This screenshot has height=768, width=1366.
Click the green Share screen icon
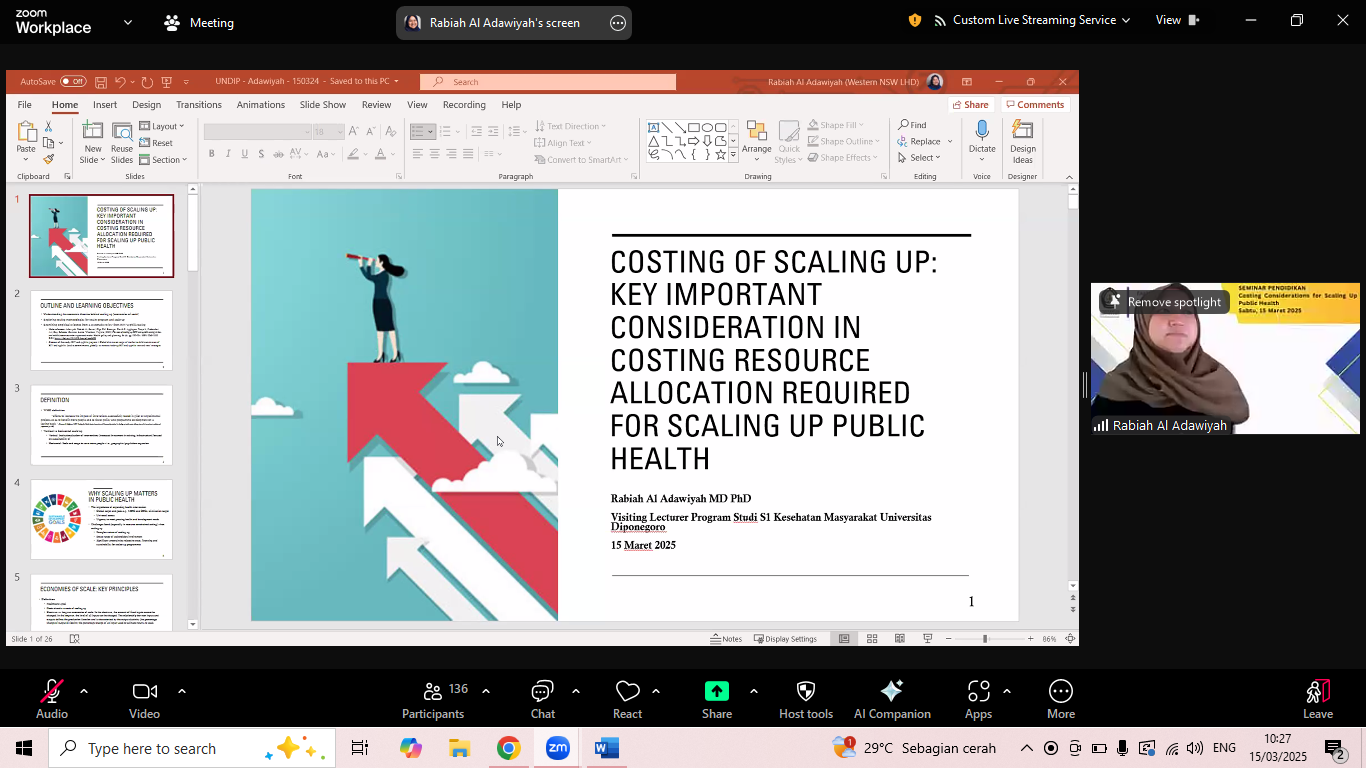(716, 692)
